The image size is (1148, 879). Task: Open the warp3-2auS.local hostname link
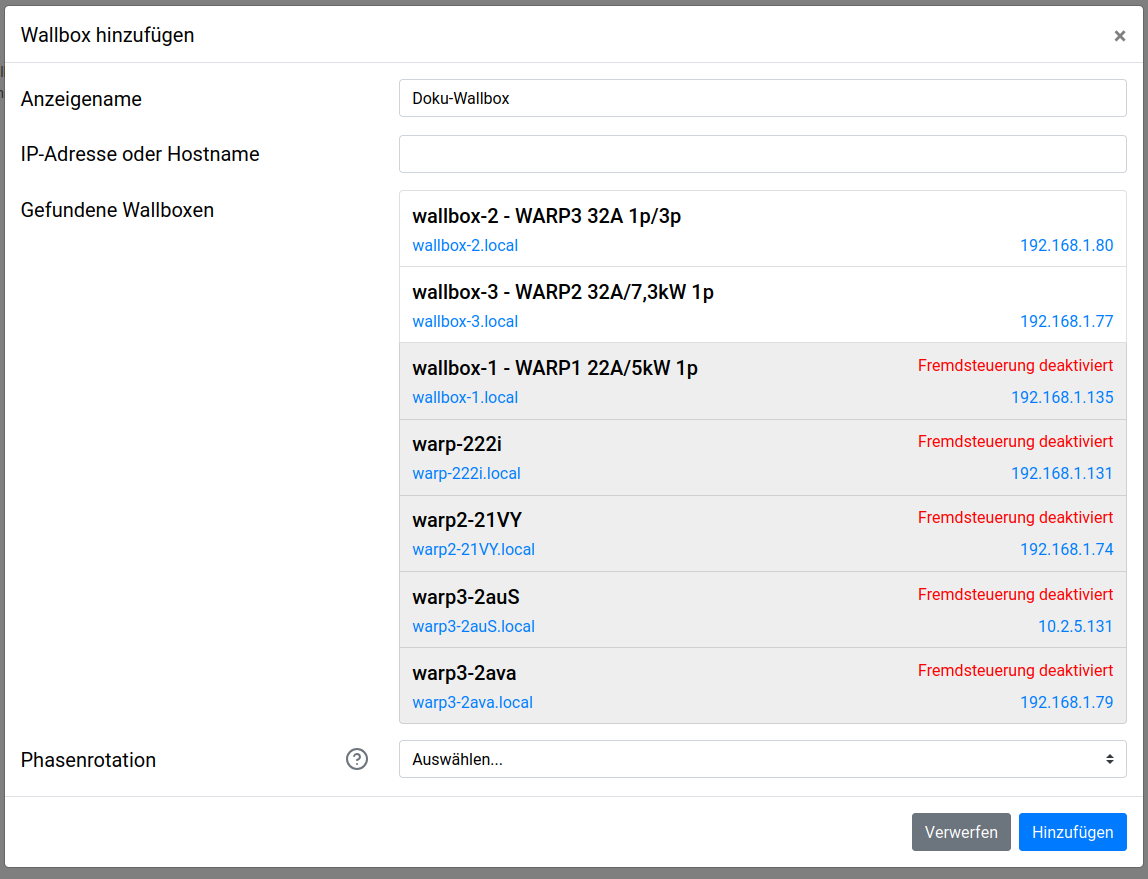pos(473,627)
